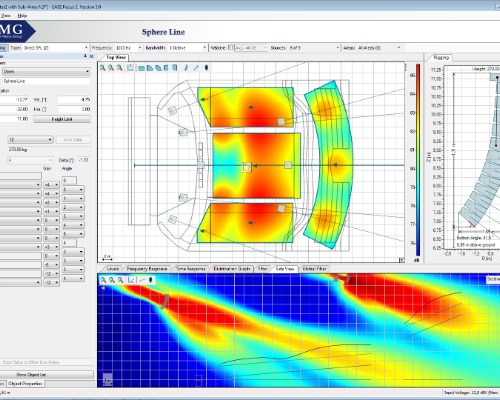This screenshot has width=500, height=400.
Task: Click first zoom magnifier in Top View toolbar
Action: click(103, 68)
